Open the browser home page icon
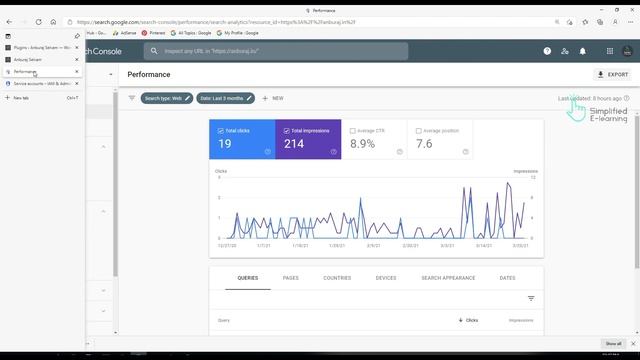640x360 pixels. click(x=53, y=22)
